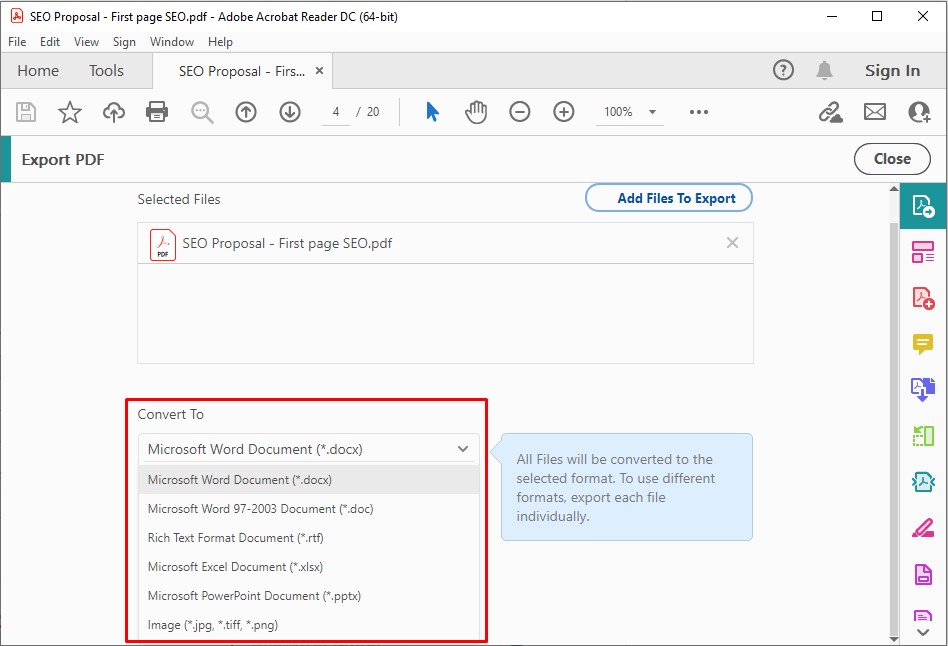Select the Hand tool

pyautogui.click(x=476, y=112)
